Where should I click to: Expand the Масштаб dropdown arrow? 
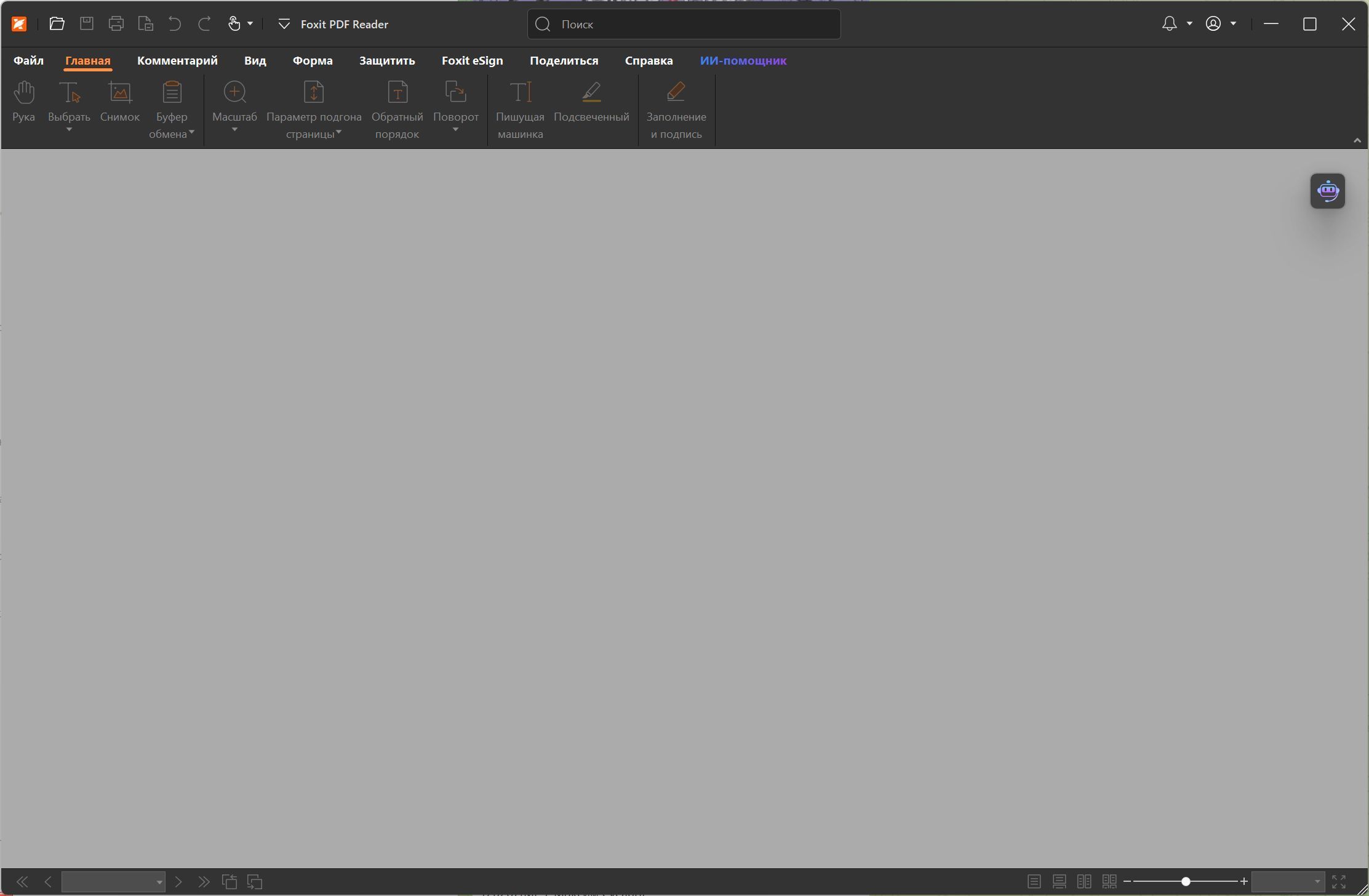(x=234, y=130)
